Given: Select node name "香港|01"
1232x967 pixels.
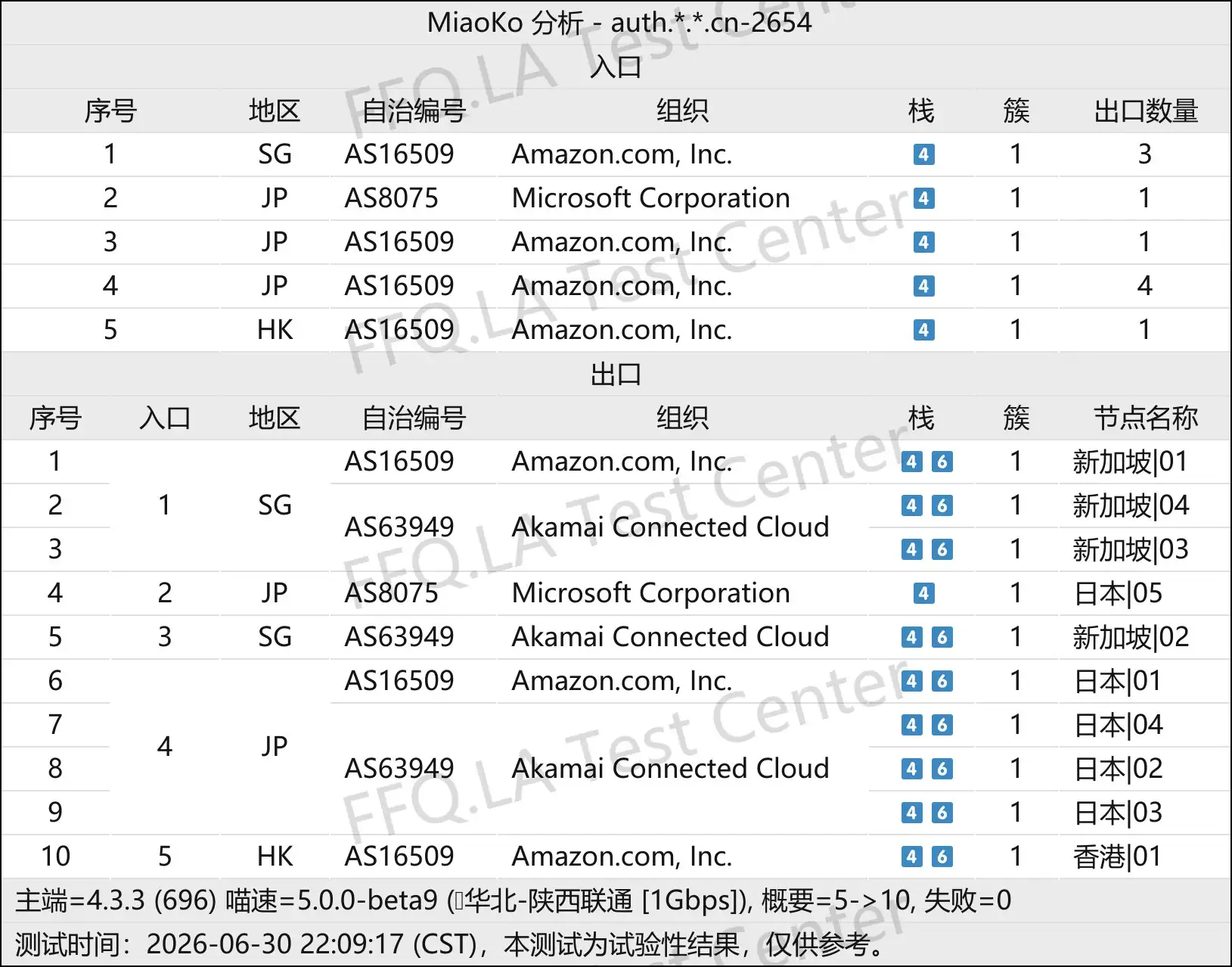Looking at the screenshot, I should (x=1117, y=857).
